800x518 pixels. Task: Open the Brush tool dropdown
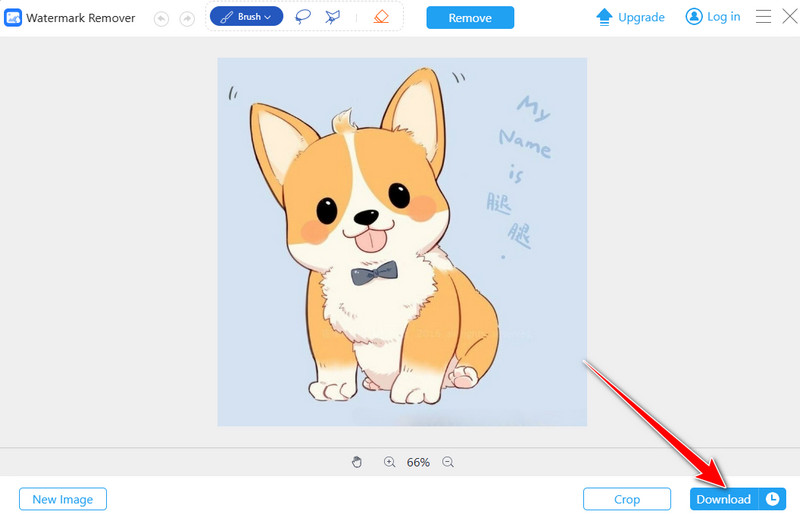pyautogui.click(x=246, y=17)
